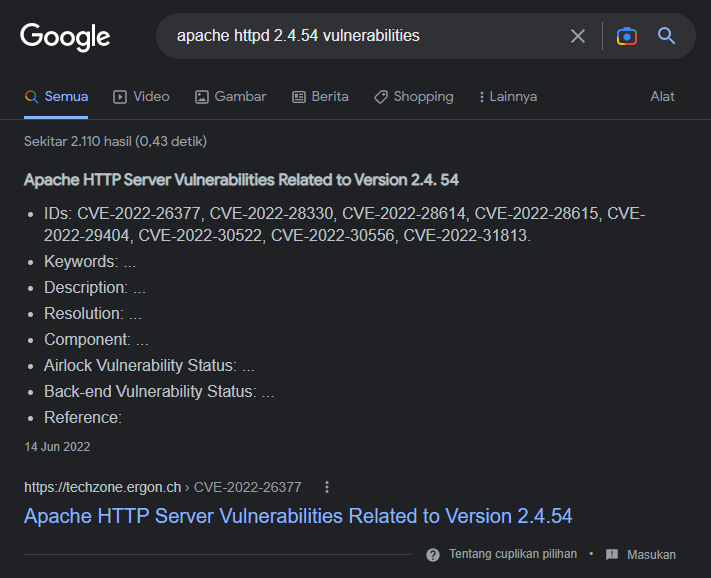Click the Reference bullet line
This screenshot has height=578, width=711.
click(83, 418)
